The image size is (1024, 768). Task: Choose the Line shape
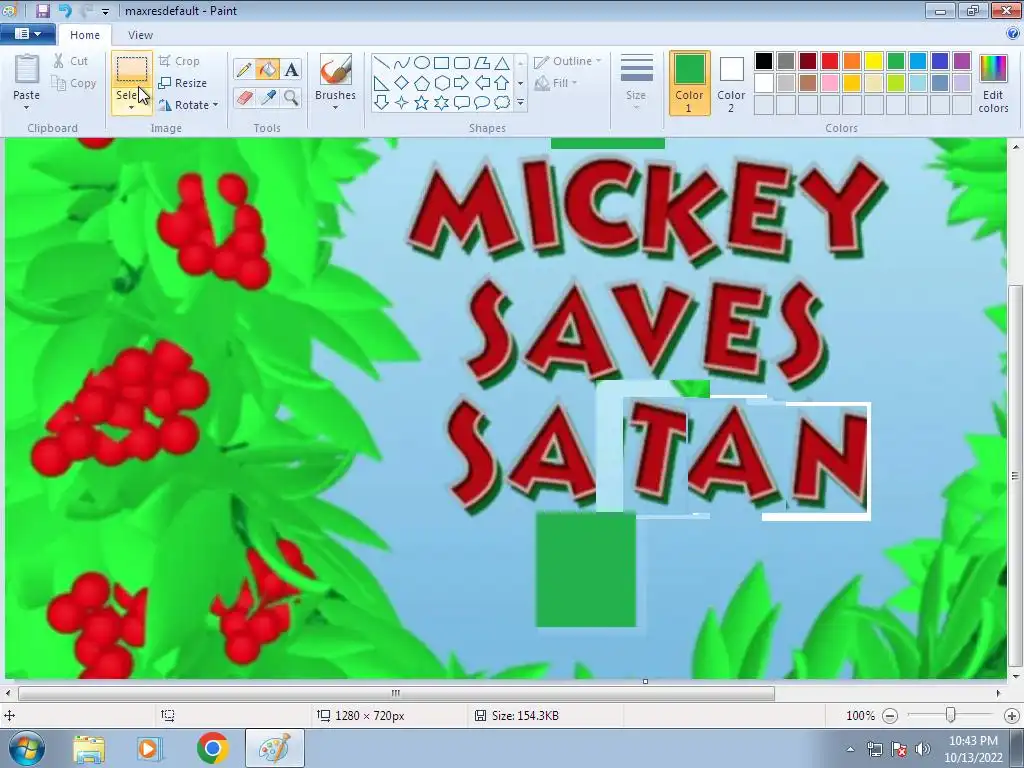pos(382,63)
